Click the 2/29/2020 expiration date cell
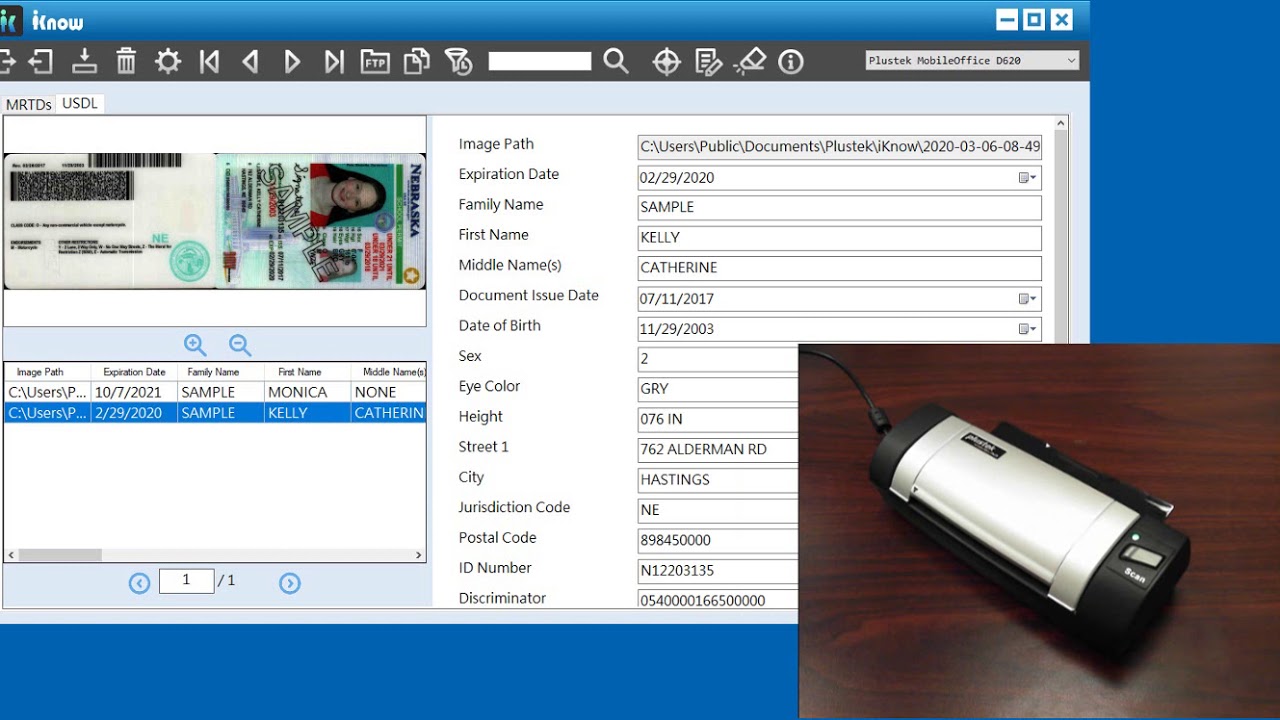 (134, 412)
